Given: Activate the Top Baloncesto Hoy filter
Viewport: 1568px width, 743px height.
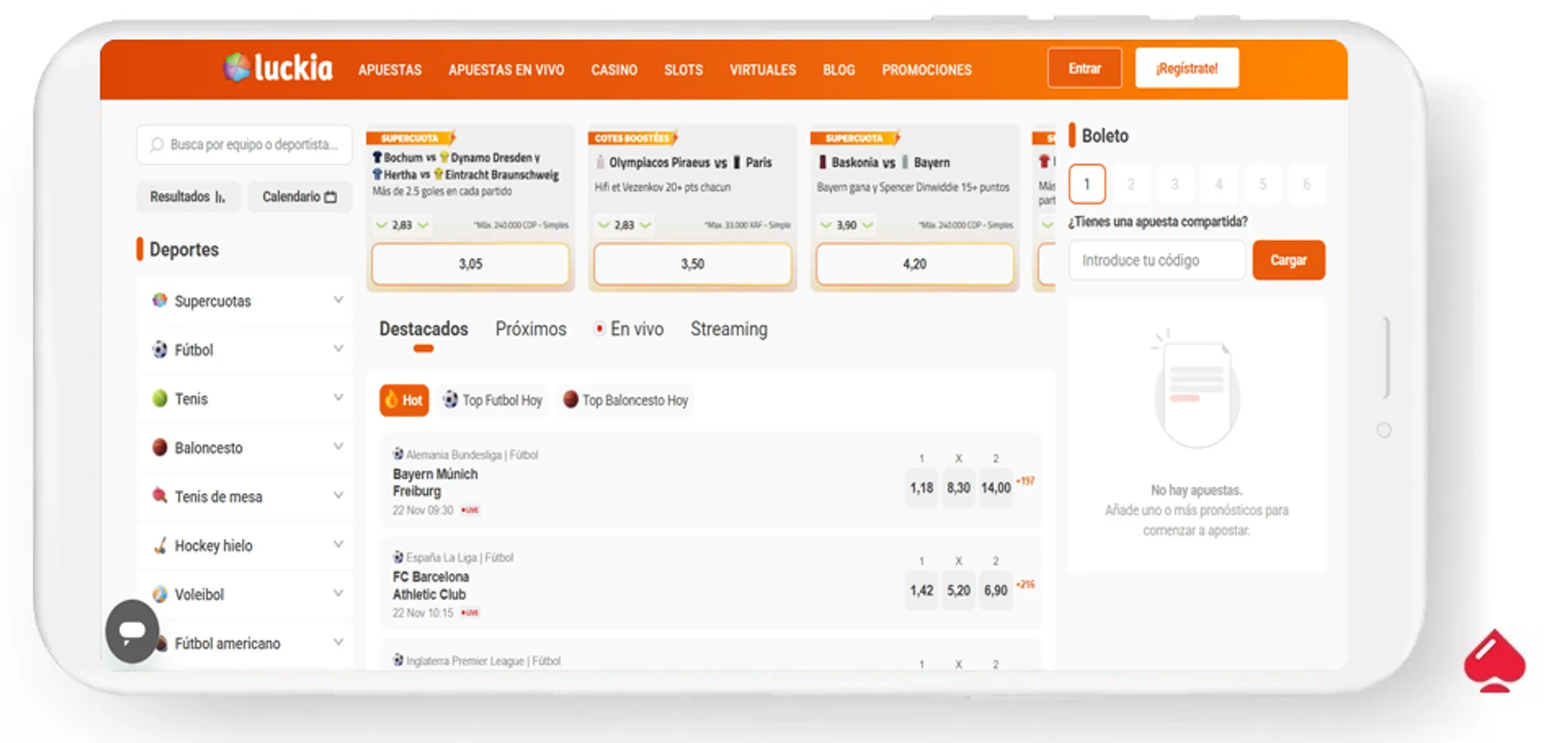Looking at the screenshot, I should point(626,400).
